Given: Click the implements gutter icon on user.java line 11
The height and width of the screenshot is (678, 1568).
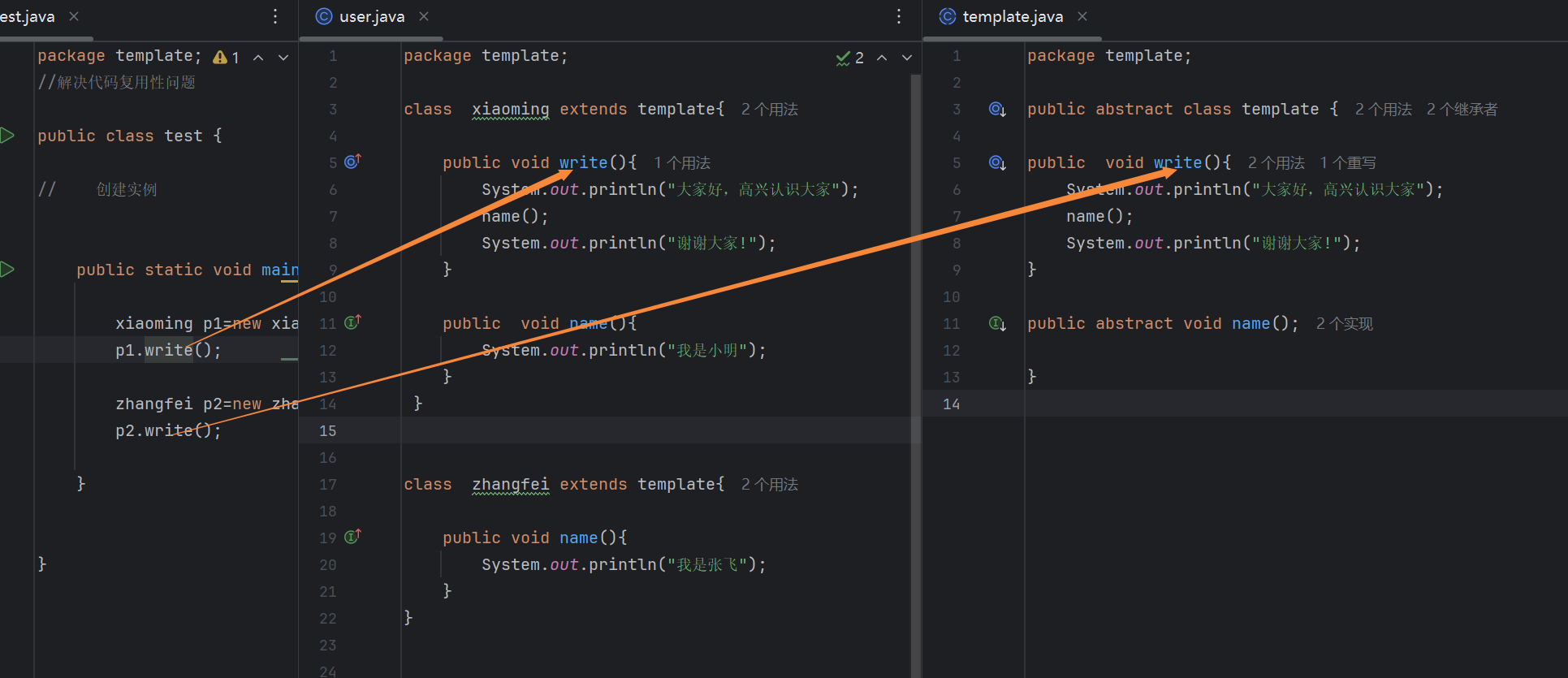Looking at the screenshot, I should point(352,323).
